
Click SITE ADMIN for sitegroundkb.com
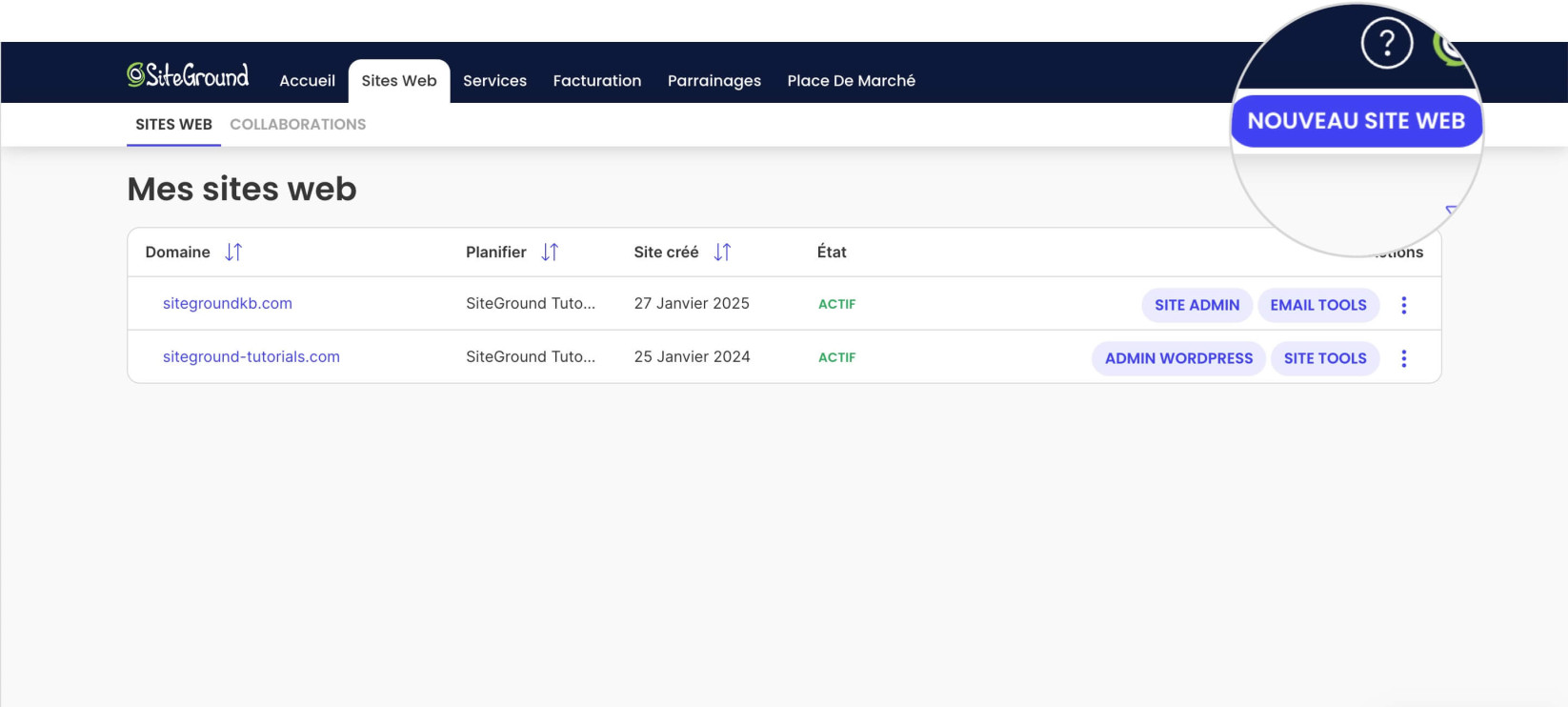(1197, 305)
